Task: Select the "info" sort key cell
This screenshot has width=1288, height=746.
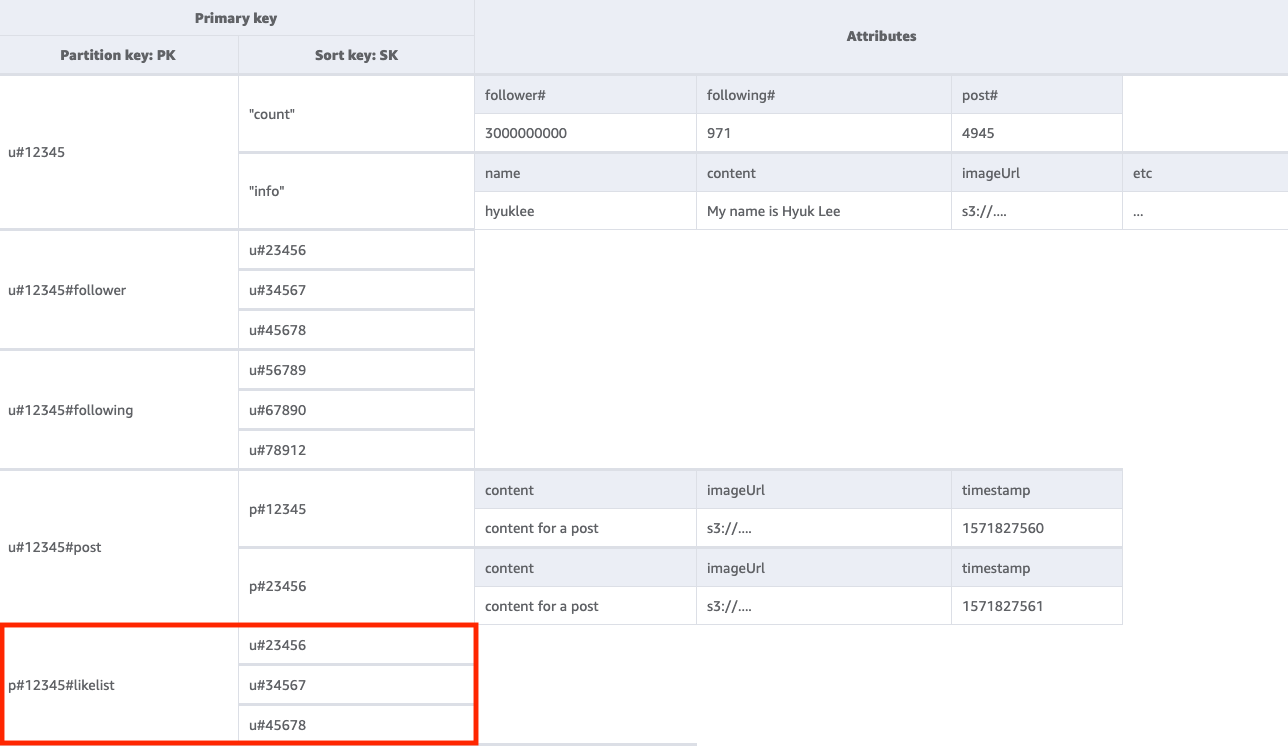Action: click(263, 190)
